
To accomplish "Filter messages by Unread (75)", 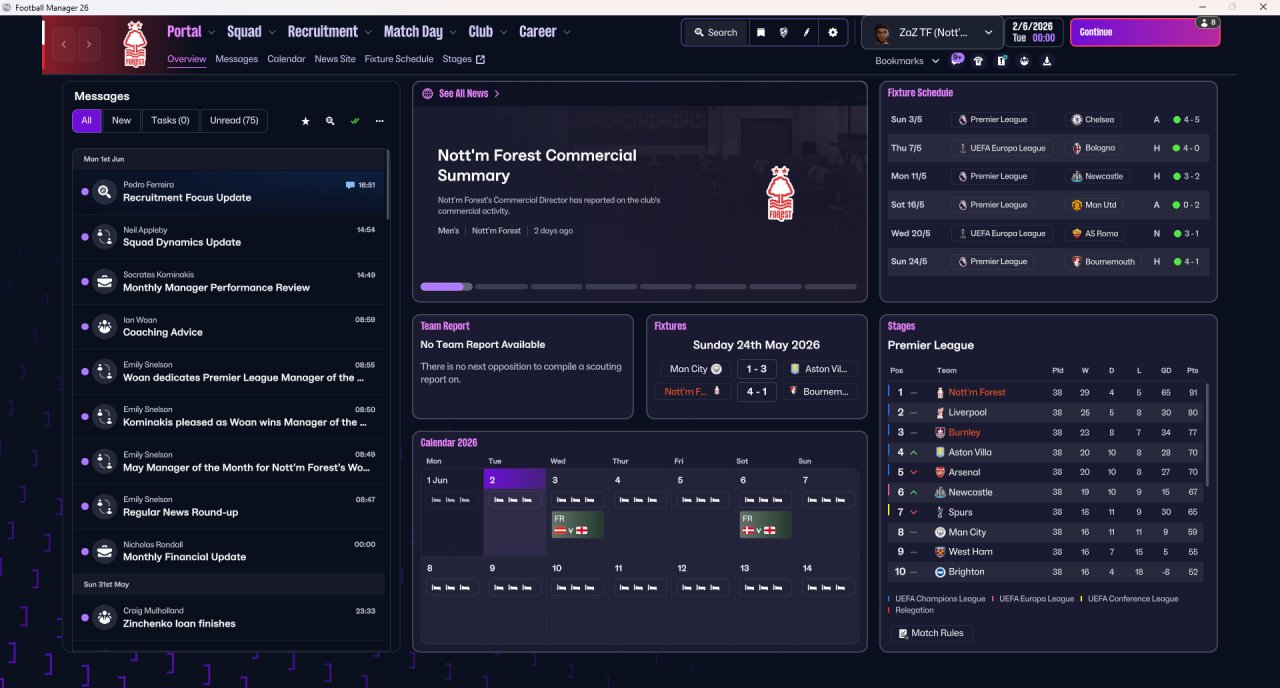I will tap(233, 121).
